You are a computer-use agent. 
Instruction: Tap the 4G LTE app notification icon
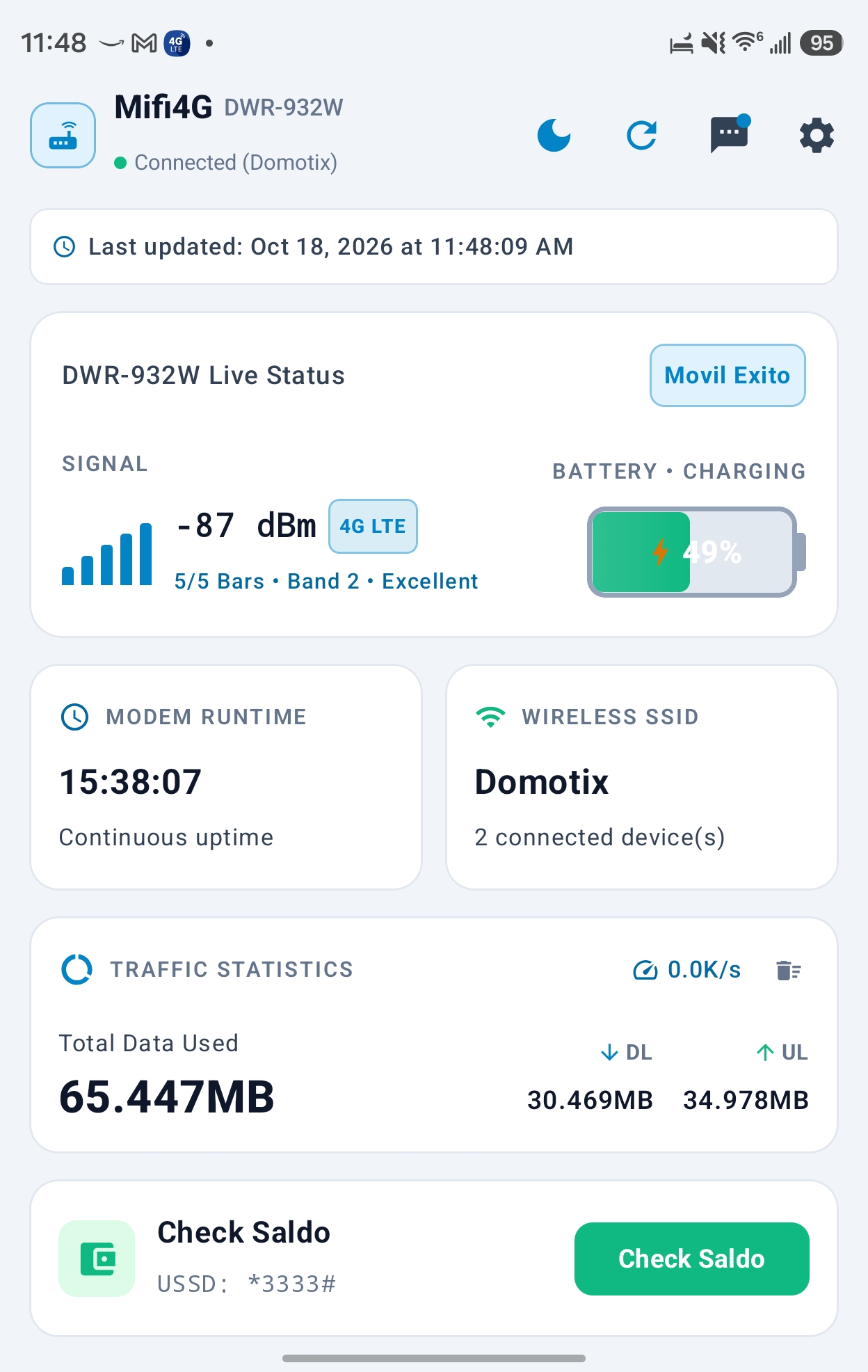pos(177,43)
